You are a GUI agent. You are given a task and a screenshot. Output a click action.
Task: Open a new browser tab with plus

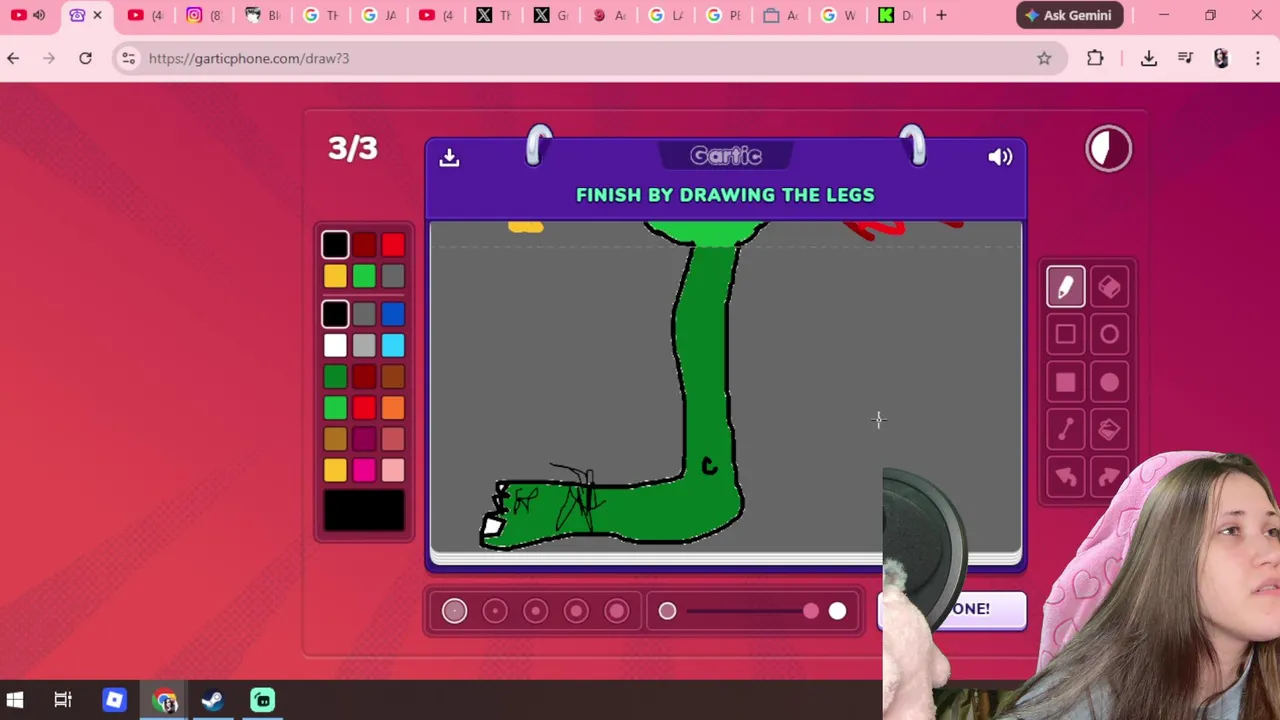pos(941,15)
